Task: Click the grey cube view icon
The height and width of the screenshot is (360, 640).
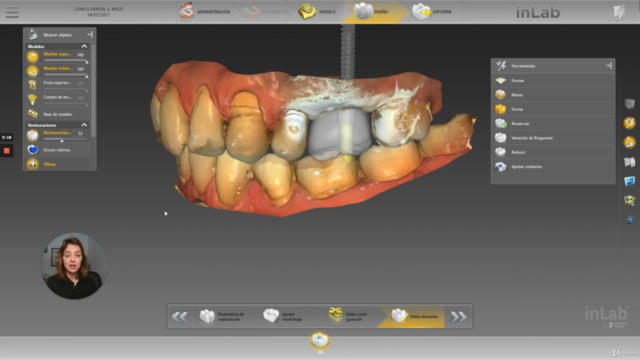Action: coord(629,104)
